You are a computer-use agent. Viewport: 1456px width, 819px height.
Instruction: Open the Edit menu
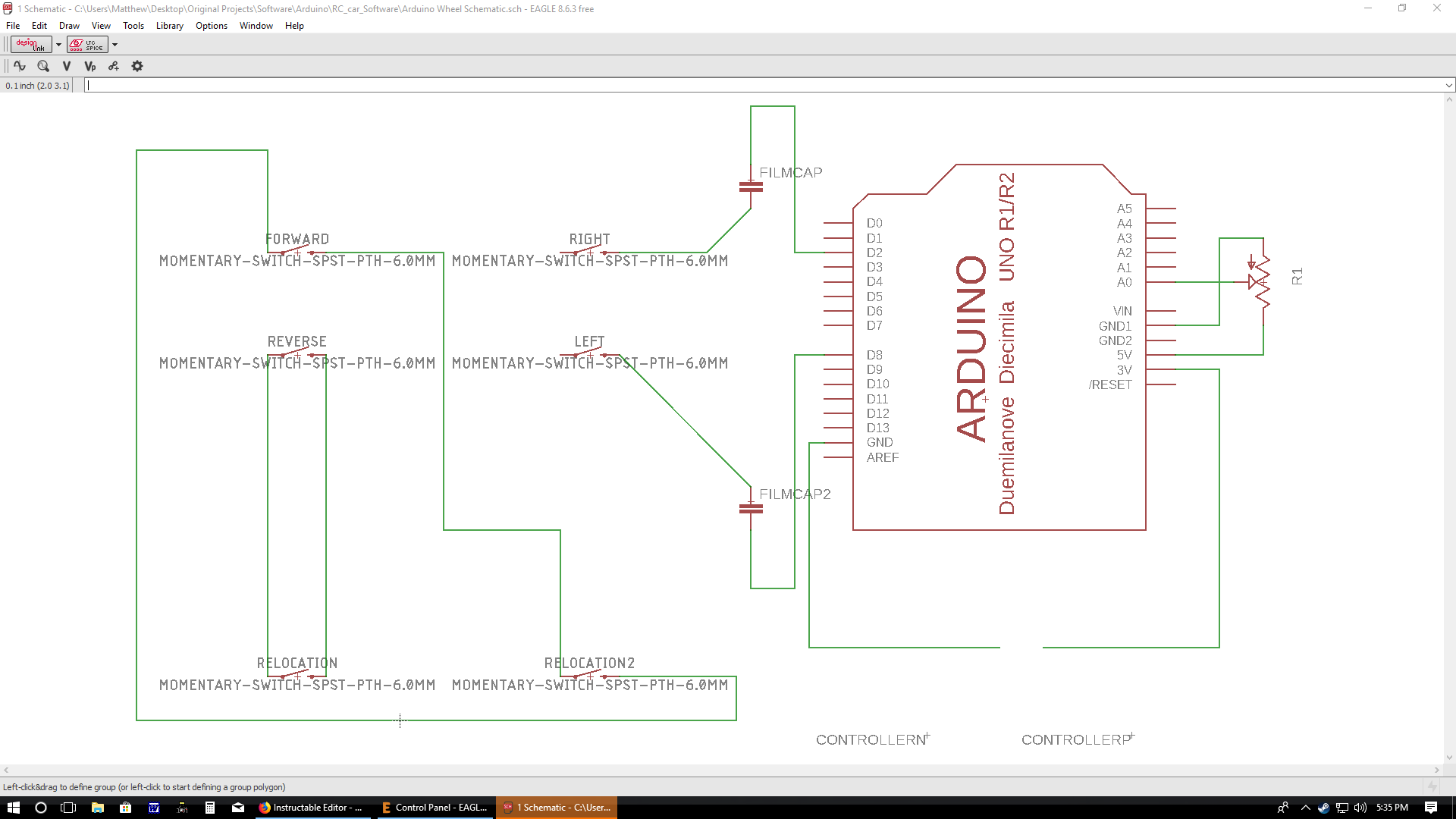point(39,26)
